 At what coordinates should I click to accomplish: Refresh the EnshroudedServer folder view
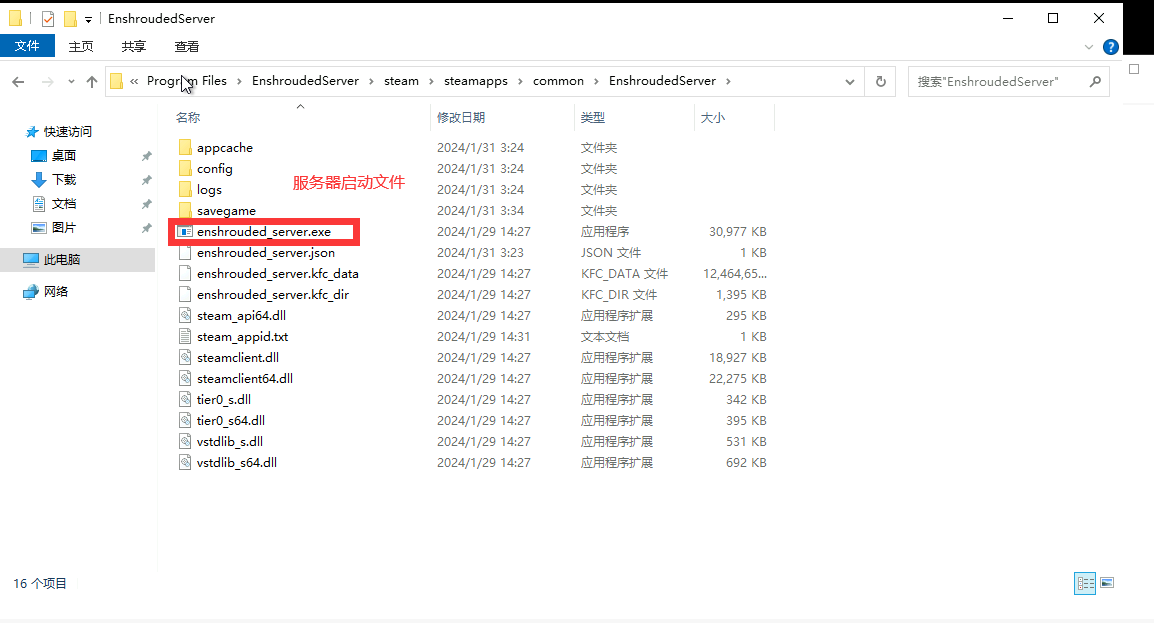point(880,82)
